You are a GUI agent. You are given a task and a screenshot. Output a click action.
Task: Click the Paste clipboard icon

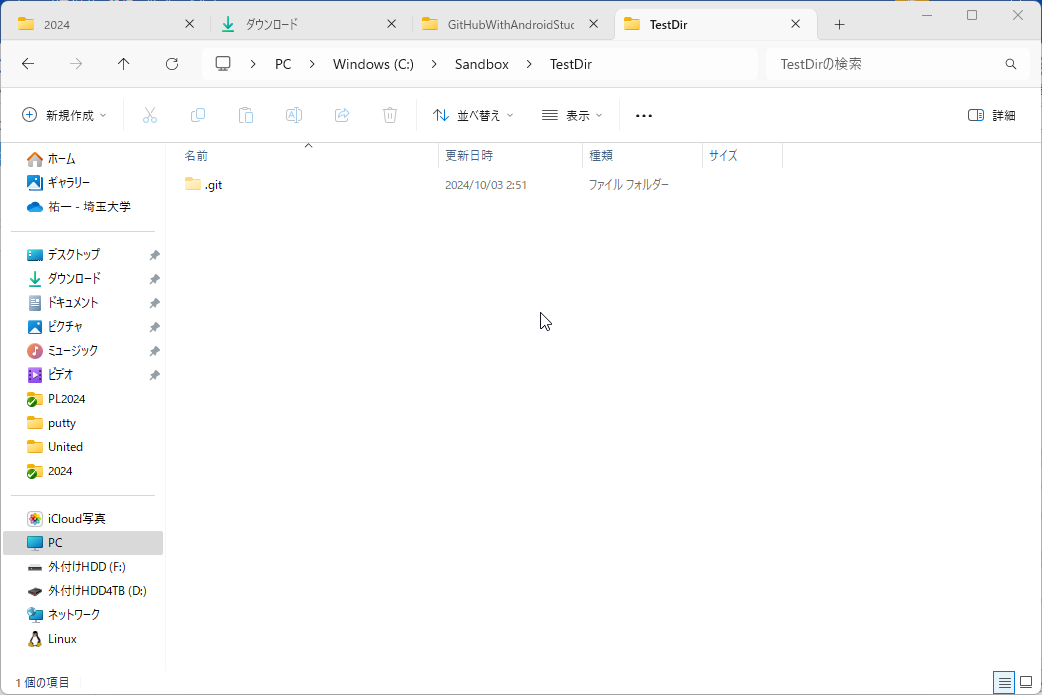[246, 115]
